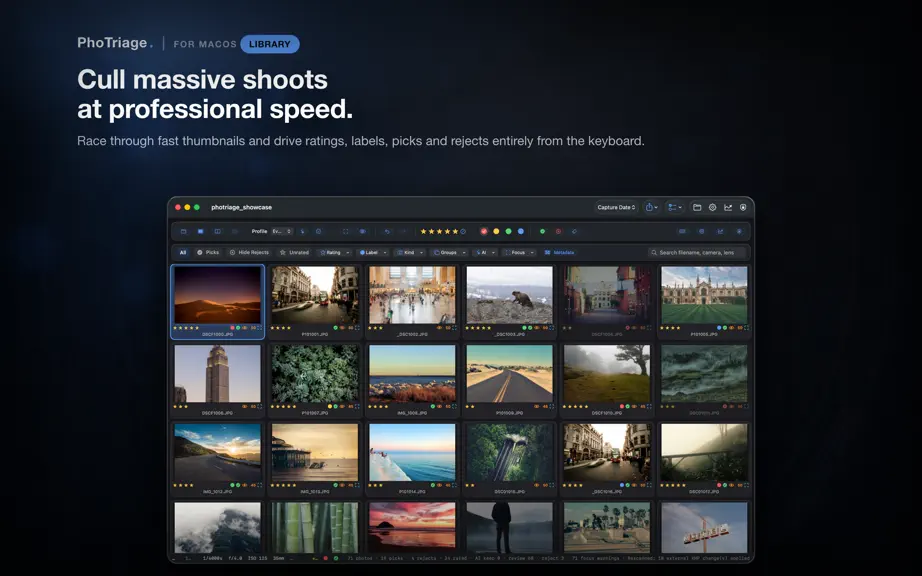Toggle eye icon on DSCF1006.JPG card
922x576 pixels.
(x=245, y=407)
